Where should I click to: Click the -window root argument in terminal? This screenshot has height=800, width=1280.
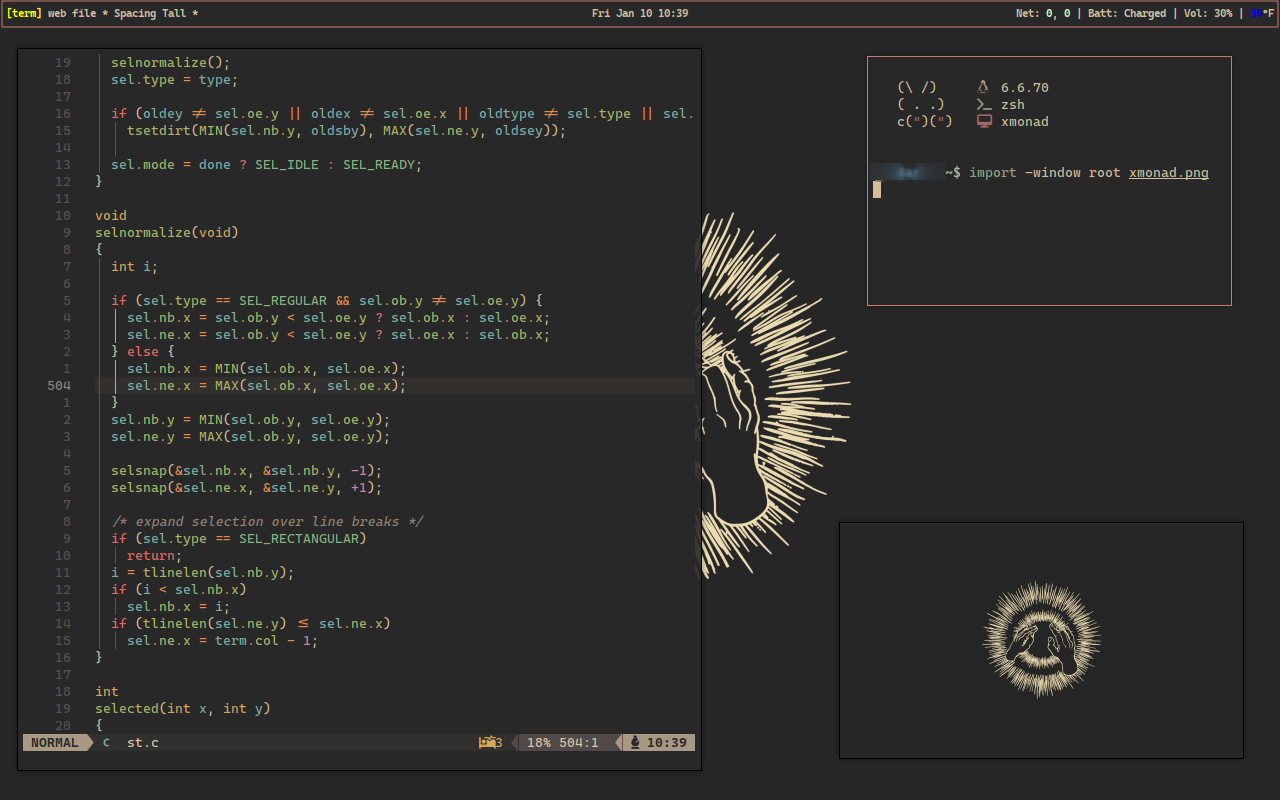coord(1073,173)
